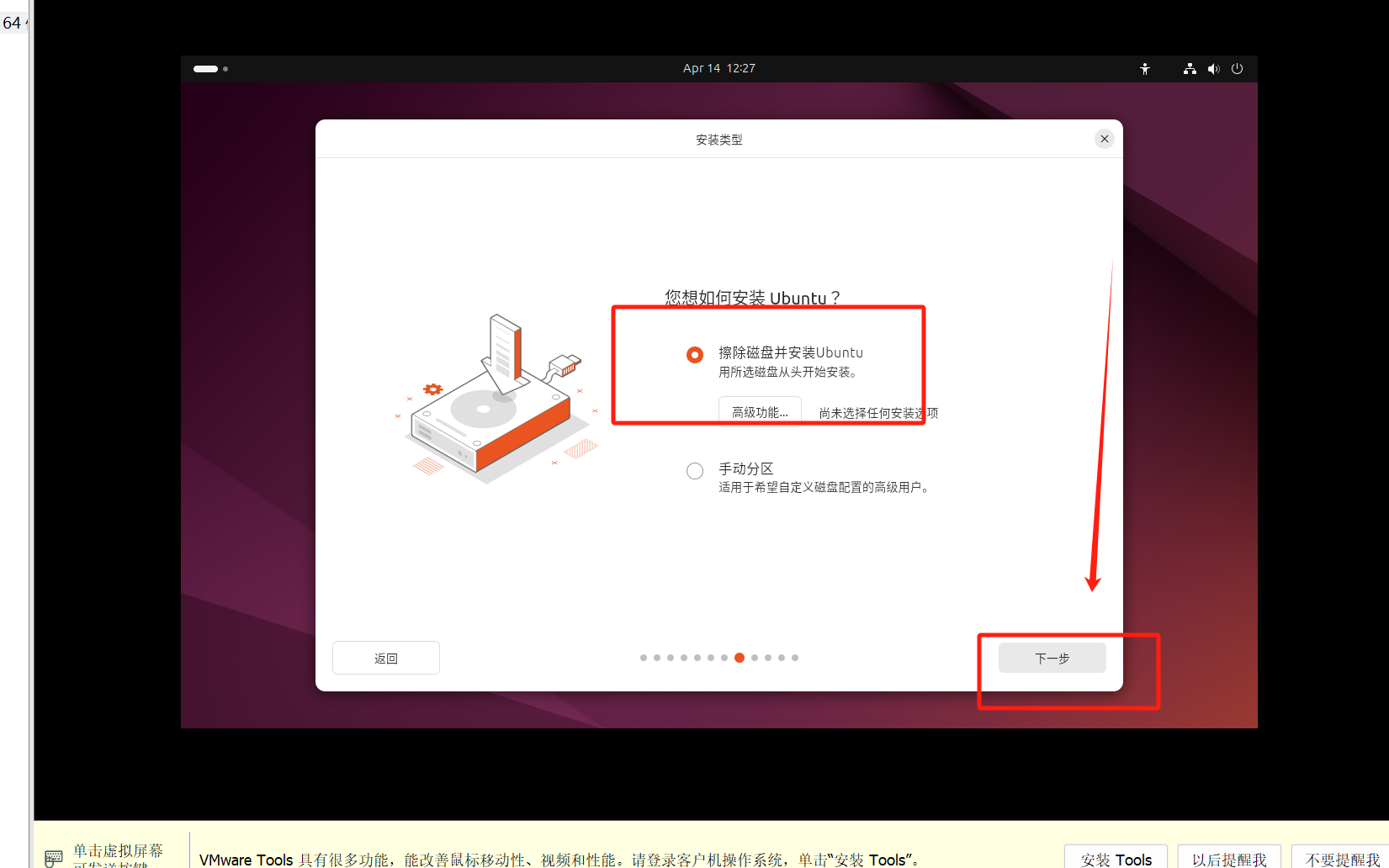Open the accessibility menu in the top bar
The width and height of the screenshot is (1389, 868).
click(1145, 69)
